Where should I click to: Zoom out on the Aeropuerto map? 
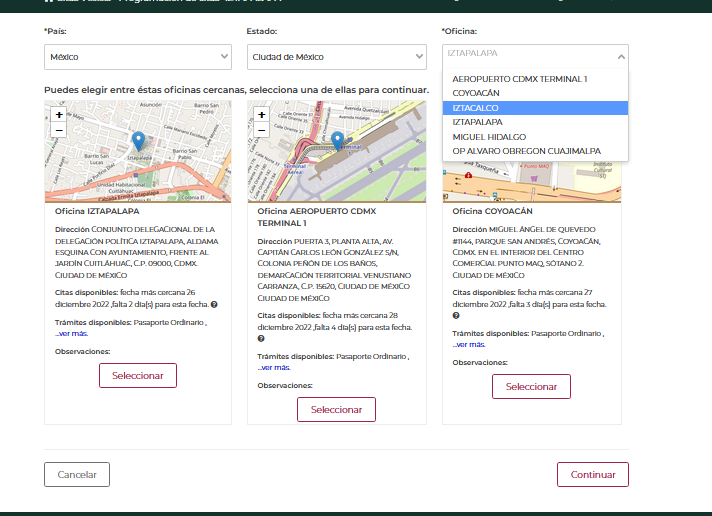(261, 130)
